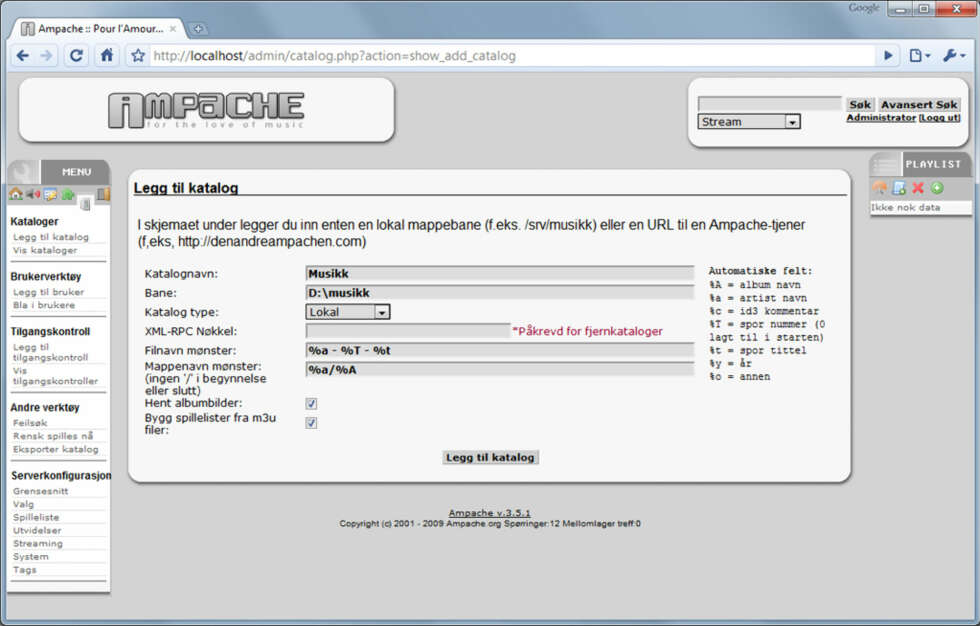Open Legg til bruker menu entry
Image resolution: width=980 pixels, height=626 pixels.
(48, 292)
